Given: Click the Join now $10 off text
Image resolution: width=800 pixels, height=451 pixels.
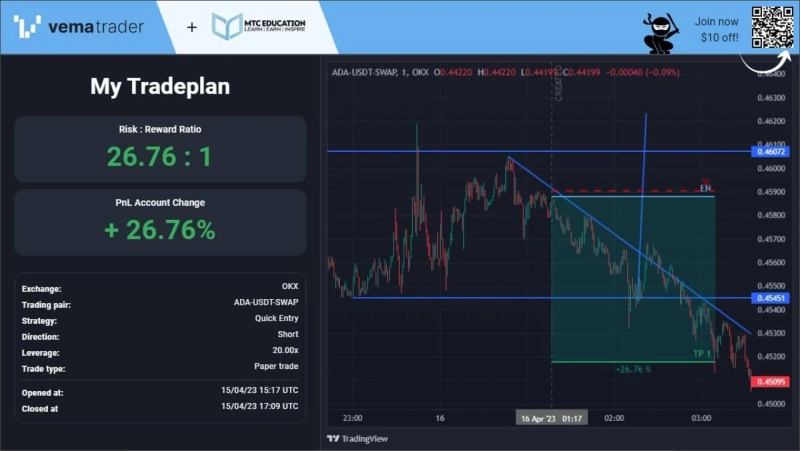Looking at the screenshot, I should (716, 29).
